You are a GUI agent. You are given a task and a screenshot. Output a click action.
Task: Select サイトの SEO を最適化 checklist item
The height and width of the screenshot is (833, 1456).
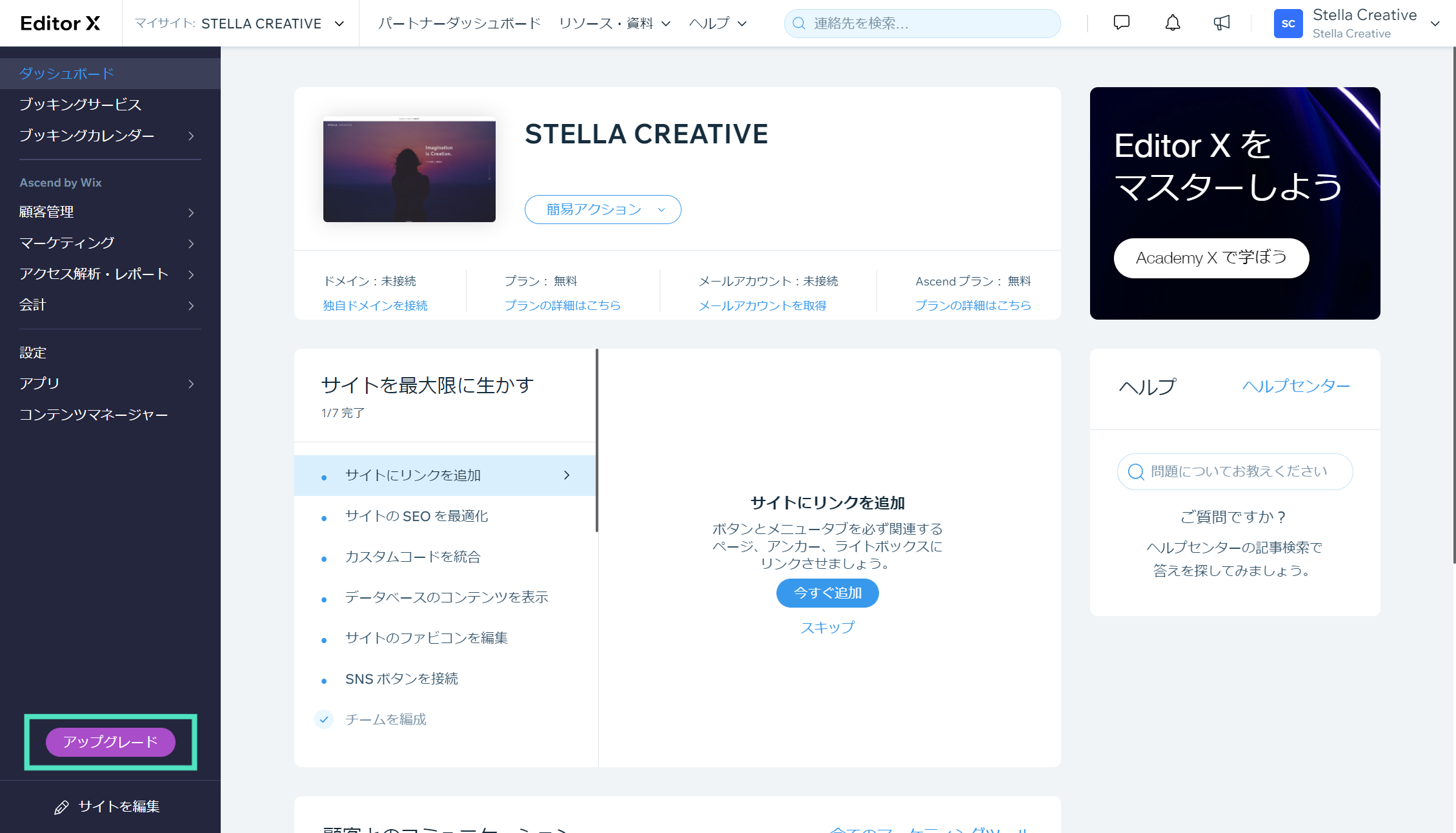445,516
